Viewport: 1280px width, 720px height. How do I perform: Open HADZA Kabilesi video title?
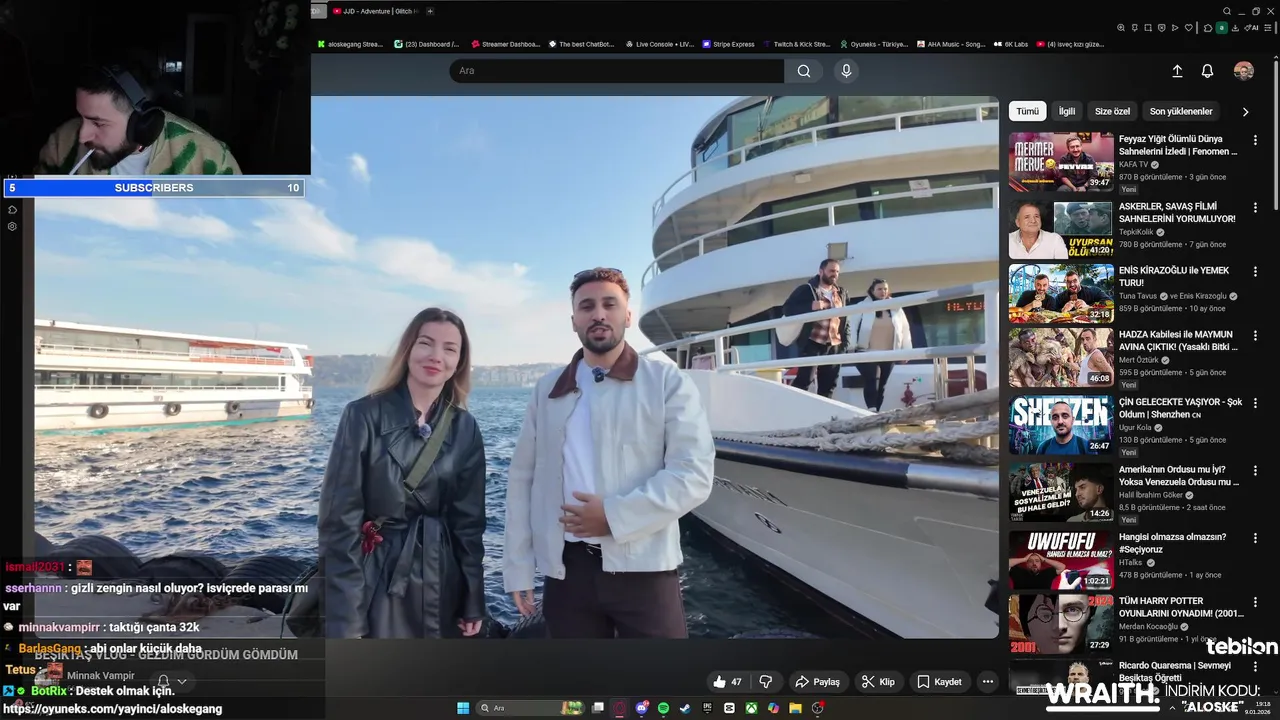(1178, 341)
